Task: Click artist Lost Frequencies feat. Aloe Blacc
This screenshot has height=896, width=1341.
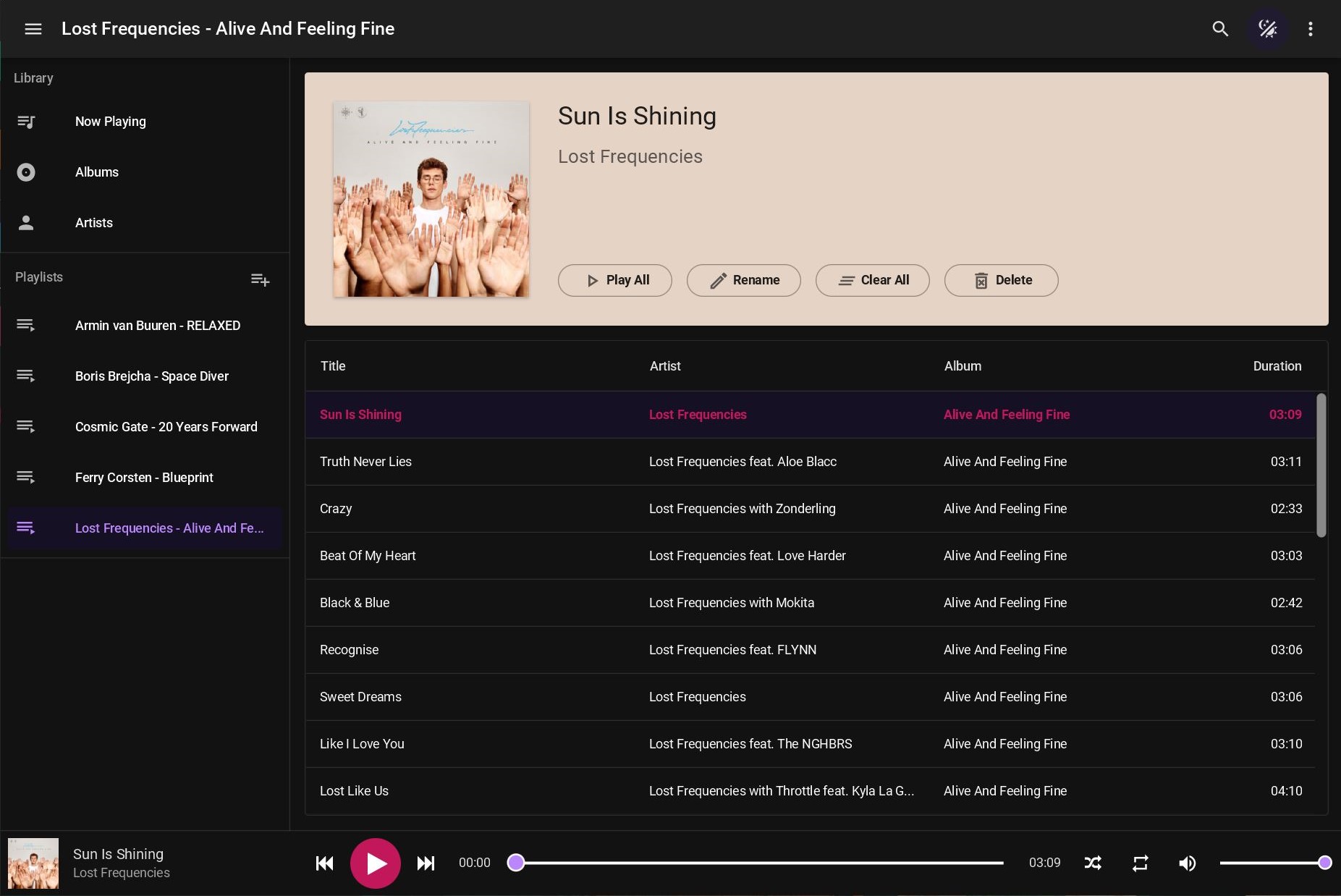Action: click(743, 462)
